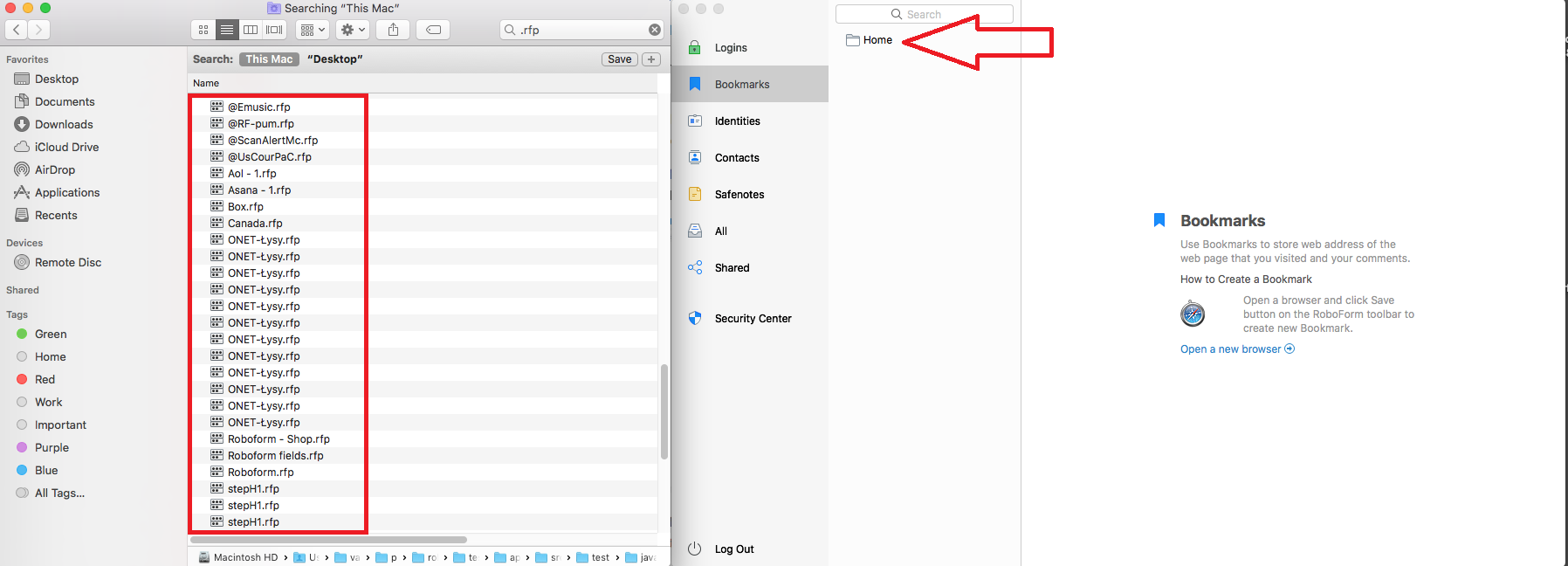The image size is (1568, 566).
Task: Select the Roboform fields.rfp file
Action: click(x=275, y=455)
